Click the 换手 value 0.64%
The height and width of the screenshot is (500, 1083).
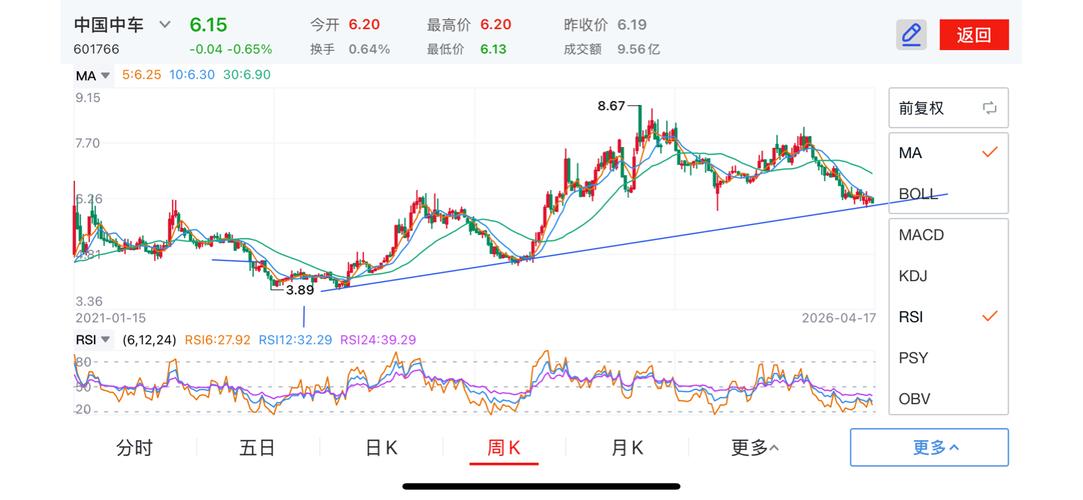pyautogui.click(x=369, y=50)
